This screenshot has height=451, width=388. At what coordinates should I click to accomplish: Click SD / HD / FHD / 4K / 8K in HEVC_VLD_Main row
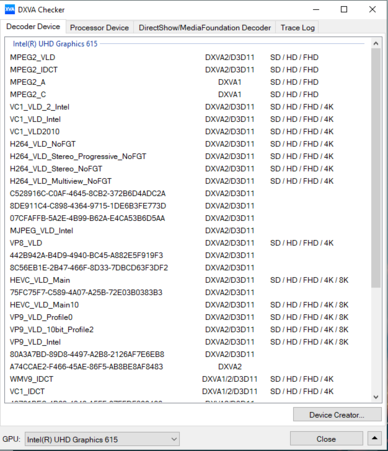coord(309,280)
